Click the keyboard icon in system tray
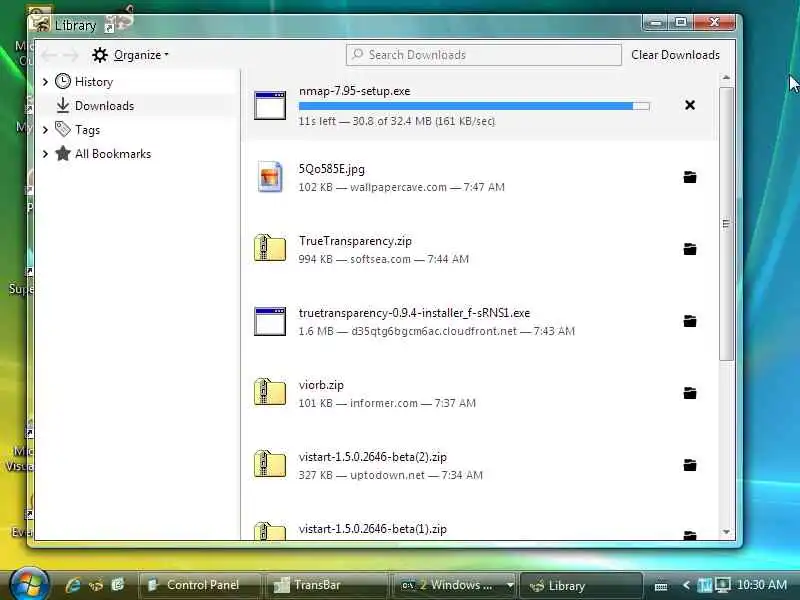The image size is (800, 600). [661, 586]
